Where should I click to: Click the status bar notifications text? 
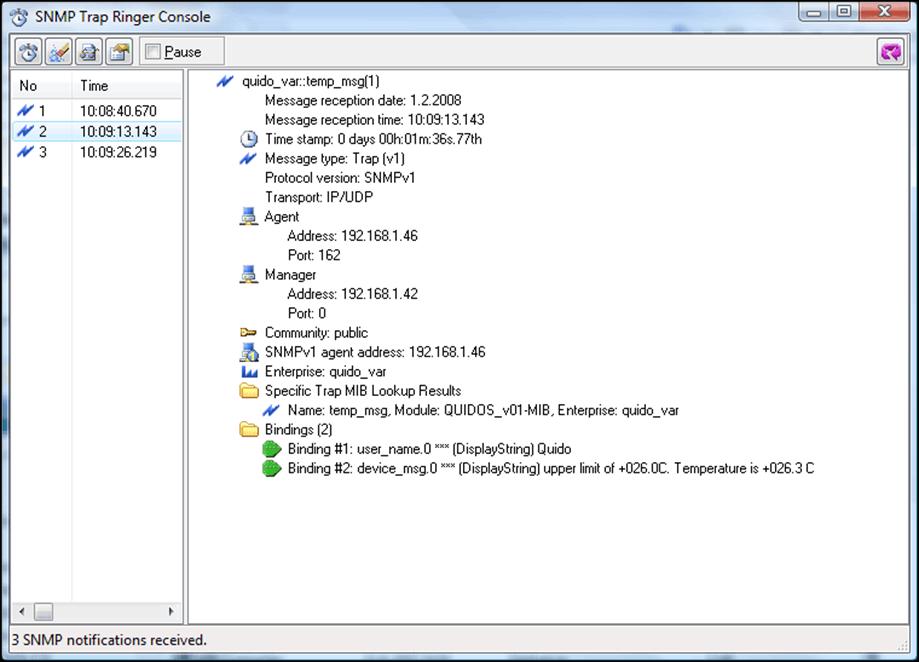tap(109, 640)
